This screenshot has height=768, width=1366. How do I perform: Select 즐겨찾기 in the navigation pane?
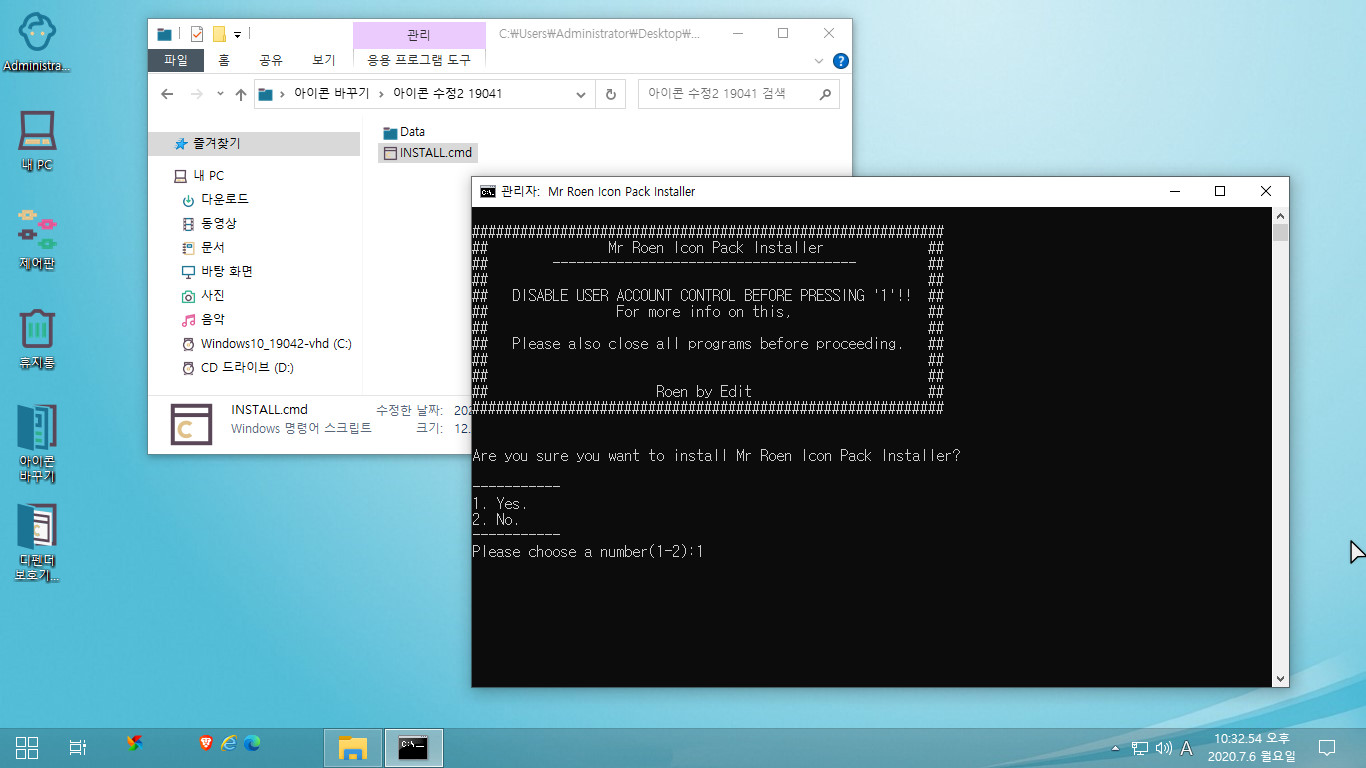[x=254, y=143]
